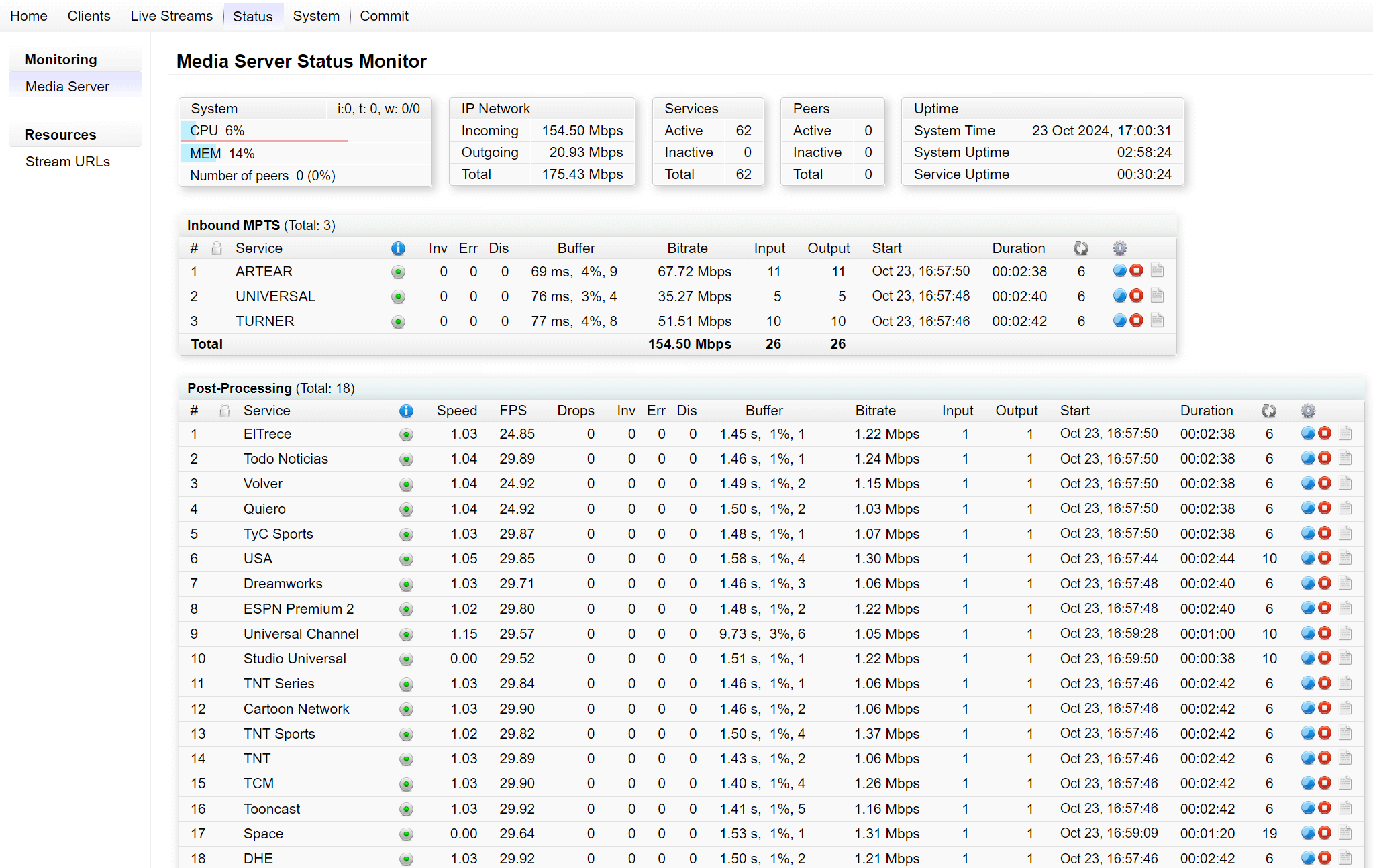Click the Universal Channel service name

tap(301, 633)
